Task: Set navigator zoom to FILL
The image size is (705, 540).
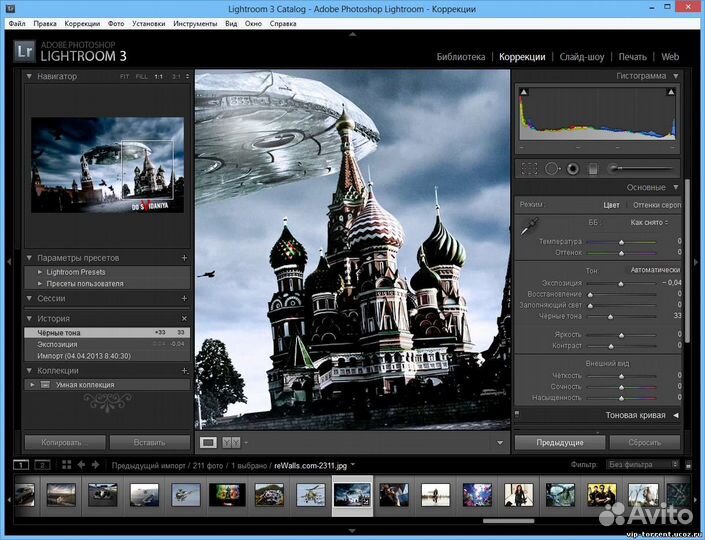Action: (141, 77)
